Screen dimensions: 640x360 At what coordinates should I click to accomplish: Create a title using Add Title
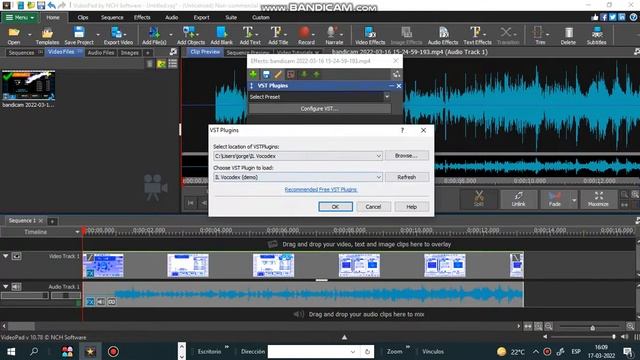(278, 36)
